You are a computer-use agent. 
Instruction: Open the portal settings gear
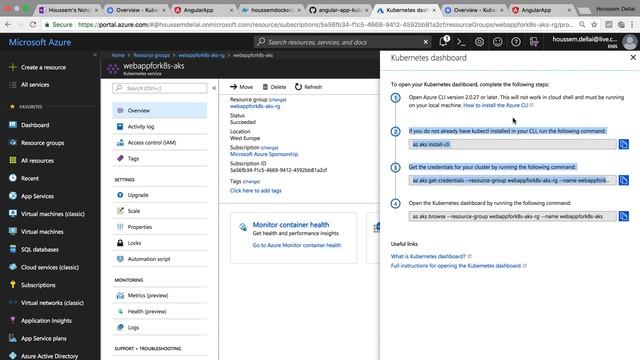479,42
